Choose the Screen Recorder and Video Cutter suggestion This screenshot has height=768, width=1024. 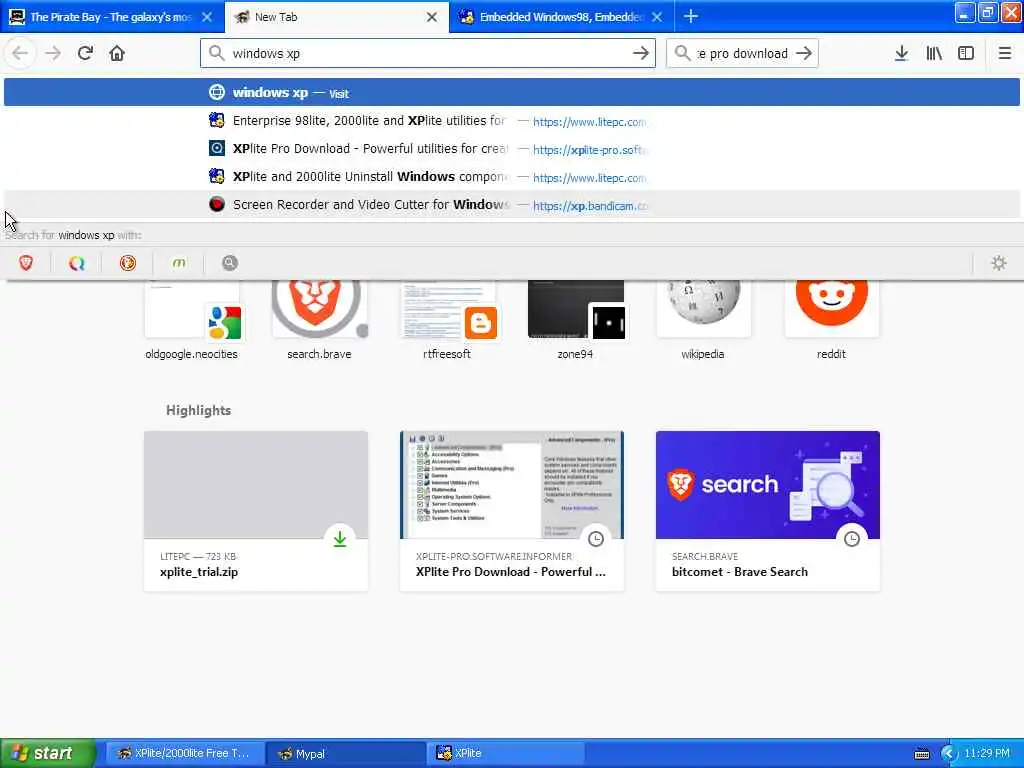tap(512, 205)
